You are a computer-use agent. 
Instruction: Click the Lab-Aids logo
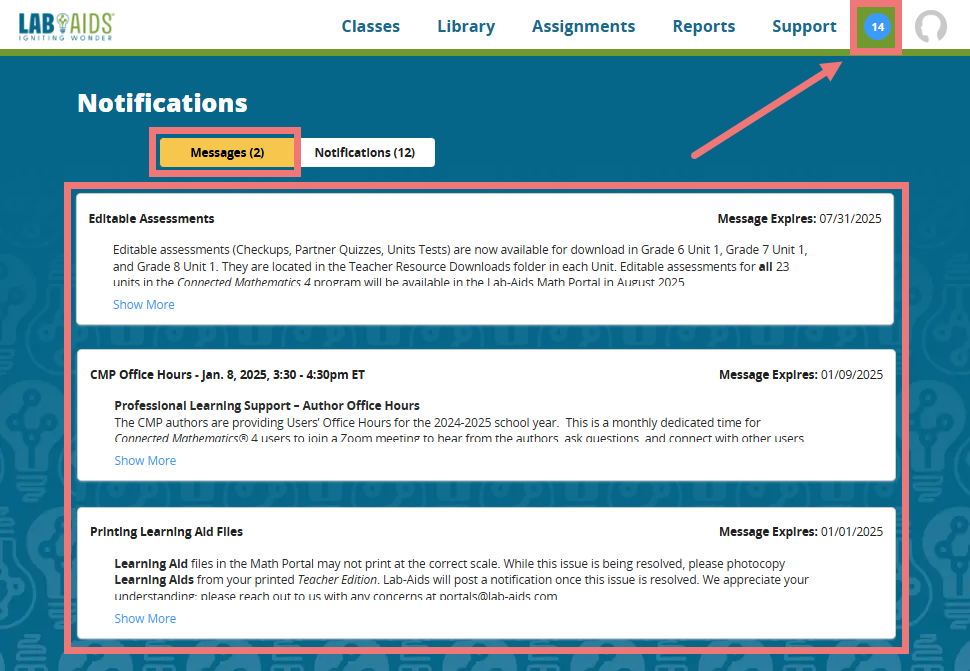[66, 27]
